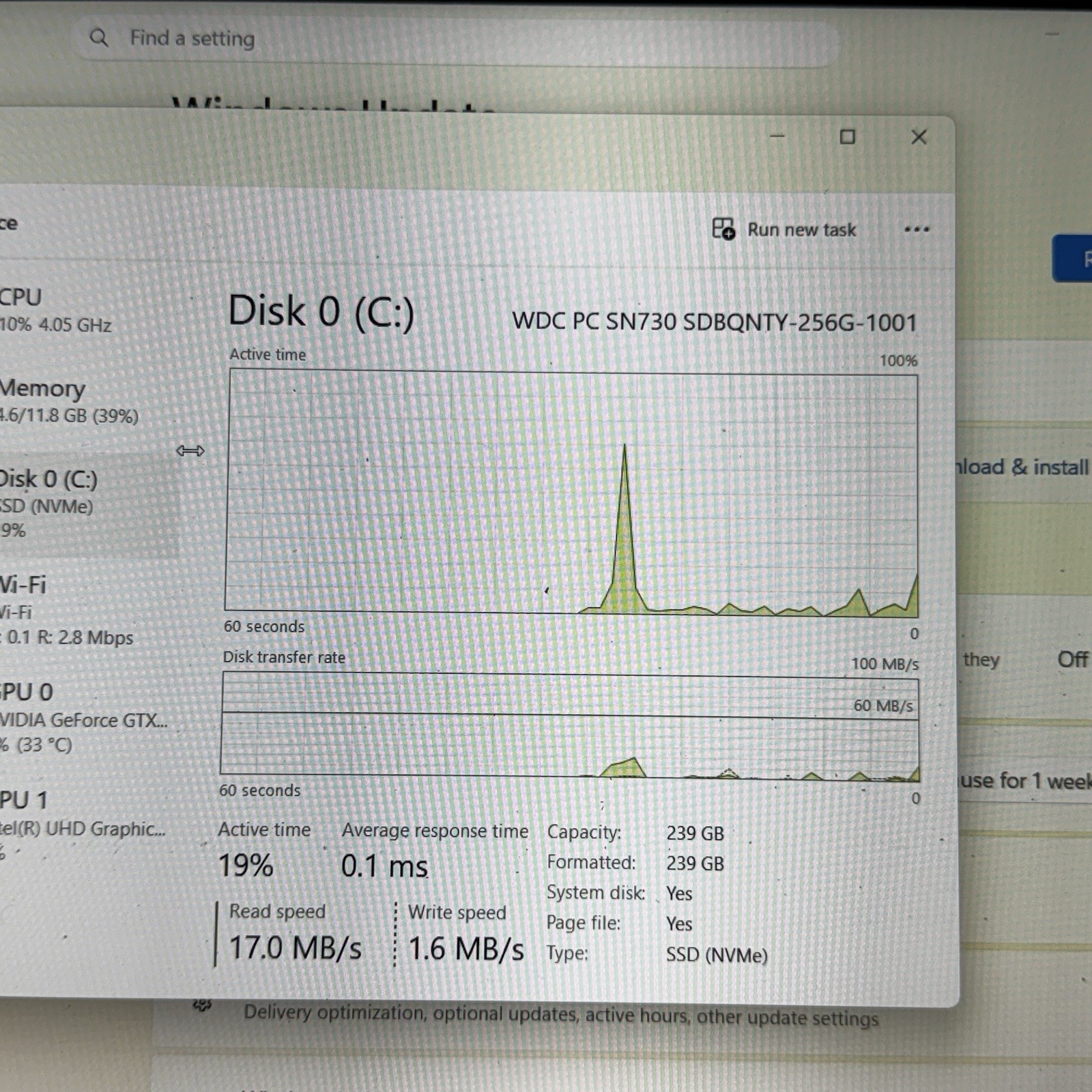The width and height of the screenshot is (1092, 1092).
Task: Click the Disk 0 (C:) heading
Action: pos(321,312)
